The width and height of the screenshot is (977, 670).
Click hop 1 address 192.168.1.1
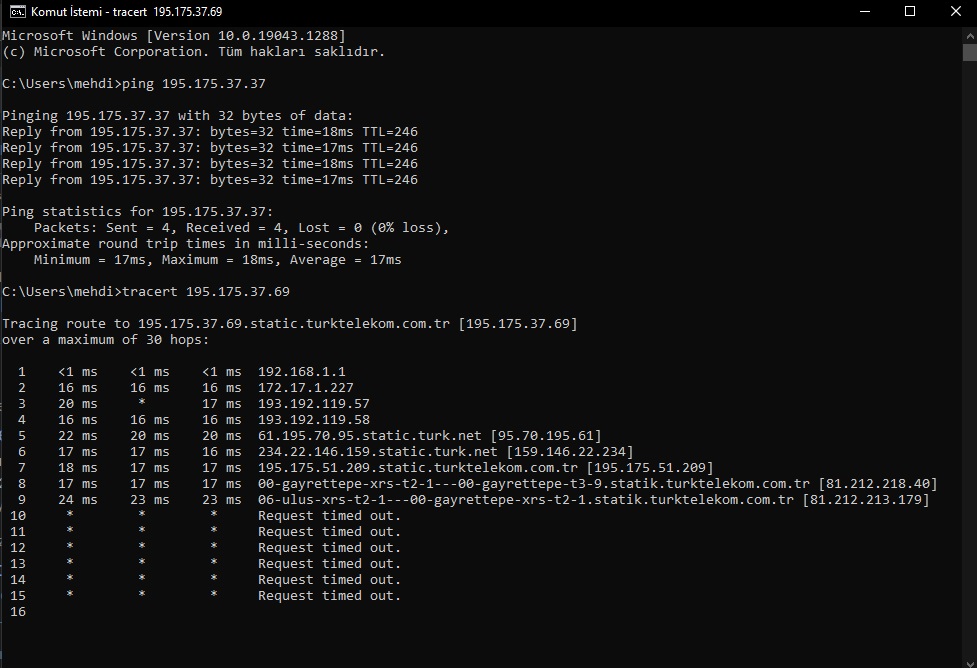pyautogui.click(x=302, y=372)
